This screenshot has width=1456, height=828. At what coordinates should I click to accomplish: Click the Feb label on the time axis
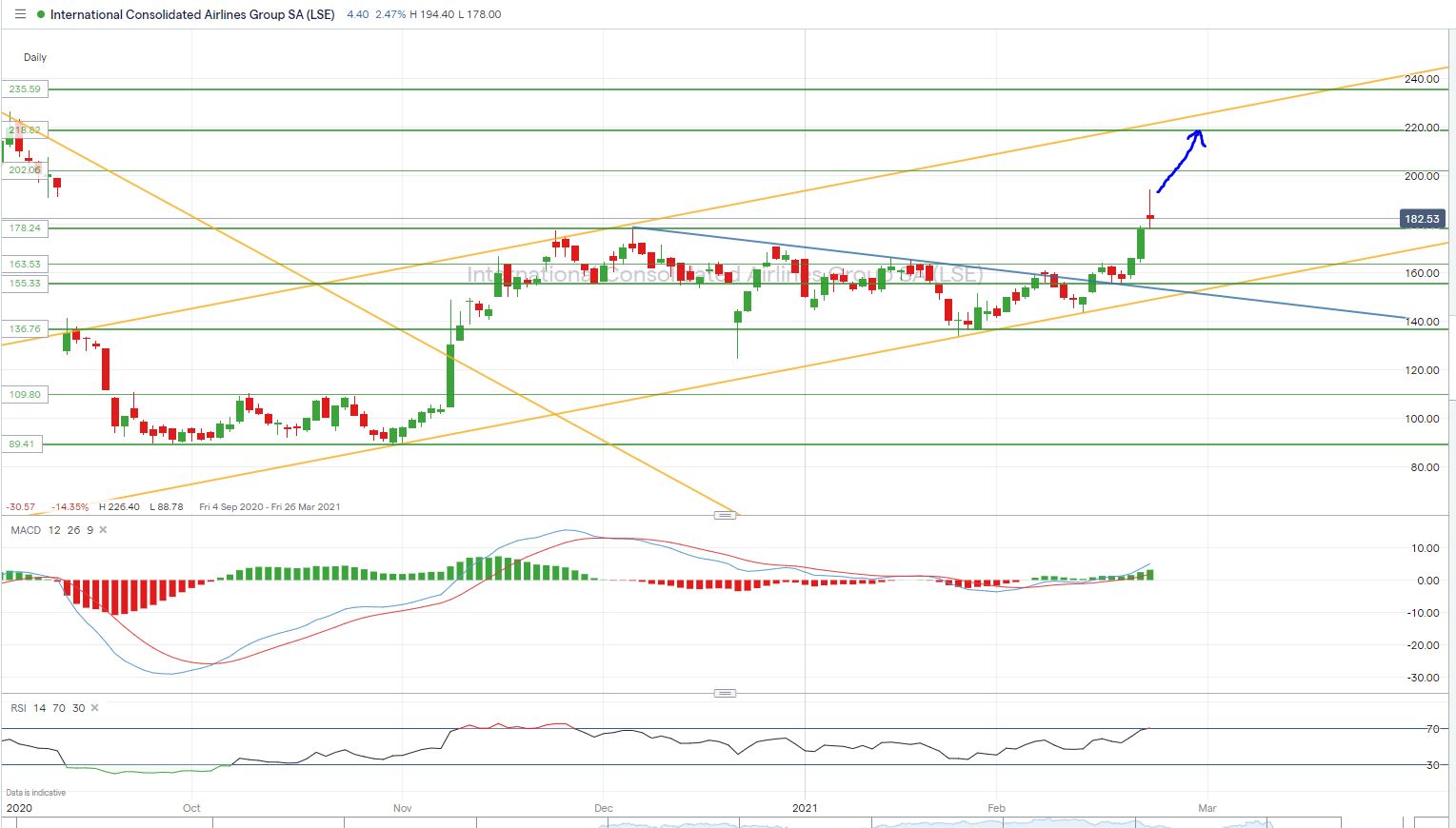pos(996,808)
